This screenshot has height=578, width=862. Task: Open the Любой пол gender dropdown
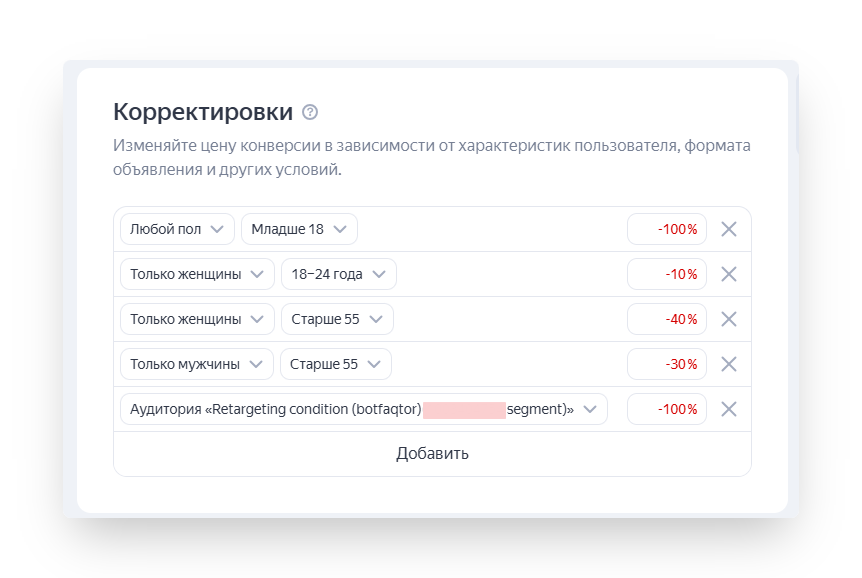tap(177, 229)
